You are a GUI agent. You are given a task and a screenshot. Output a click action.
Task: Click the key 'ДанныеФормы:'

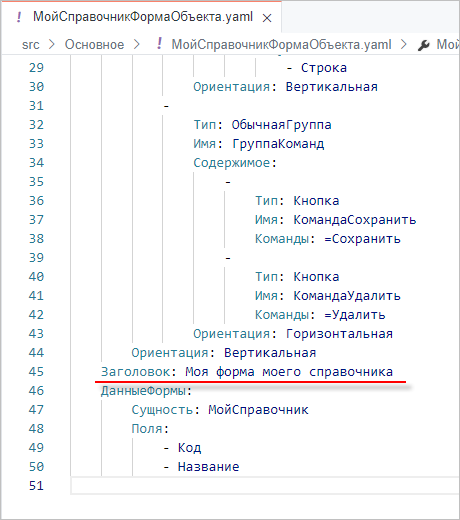(146, 391)
